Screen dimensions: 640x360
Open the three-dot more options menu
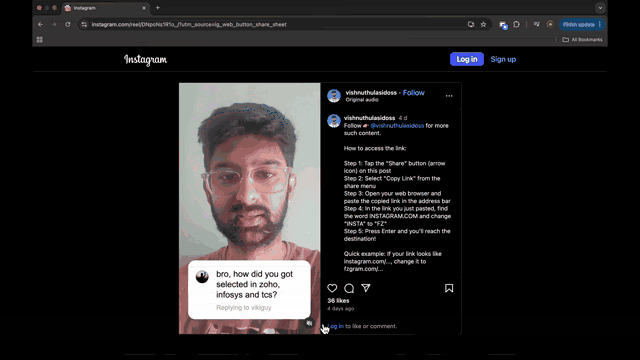449,96
